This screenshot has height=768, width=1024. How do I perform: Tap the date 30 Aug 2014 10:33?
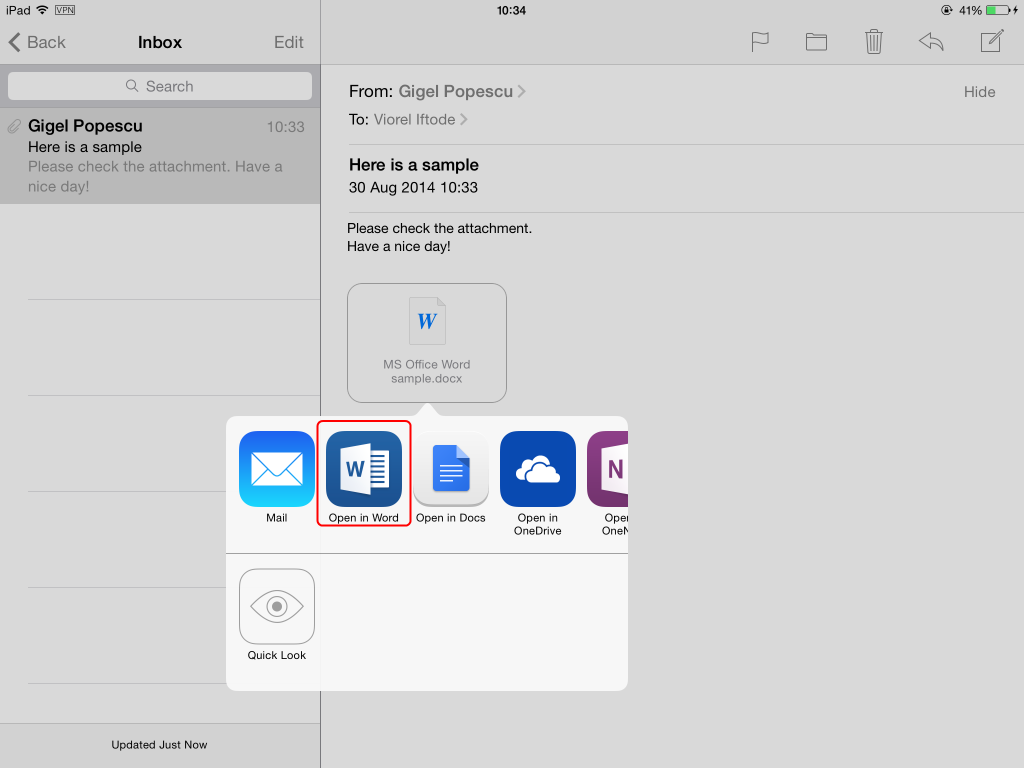(x=413, y=187)
